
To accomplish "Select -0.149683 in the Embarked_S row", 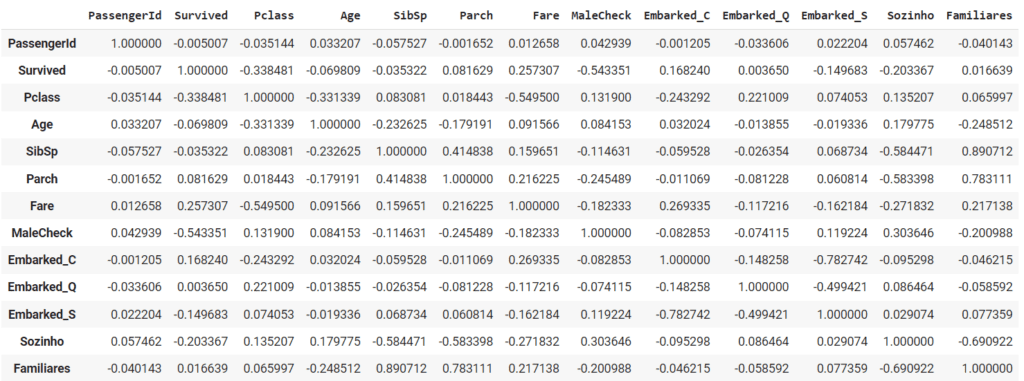I will click(200, 314).
